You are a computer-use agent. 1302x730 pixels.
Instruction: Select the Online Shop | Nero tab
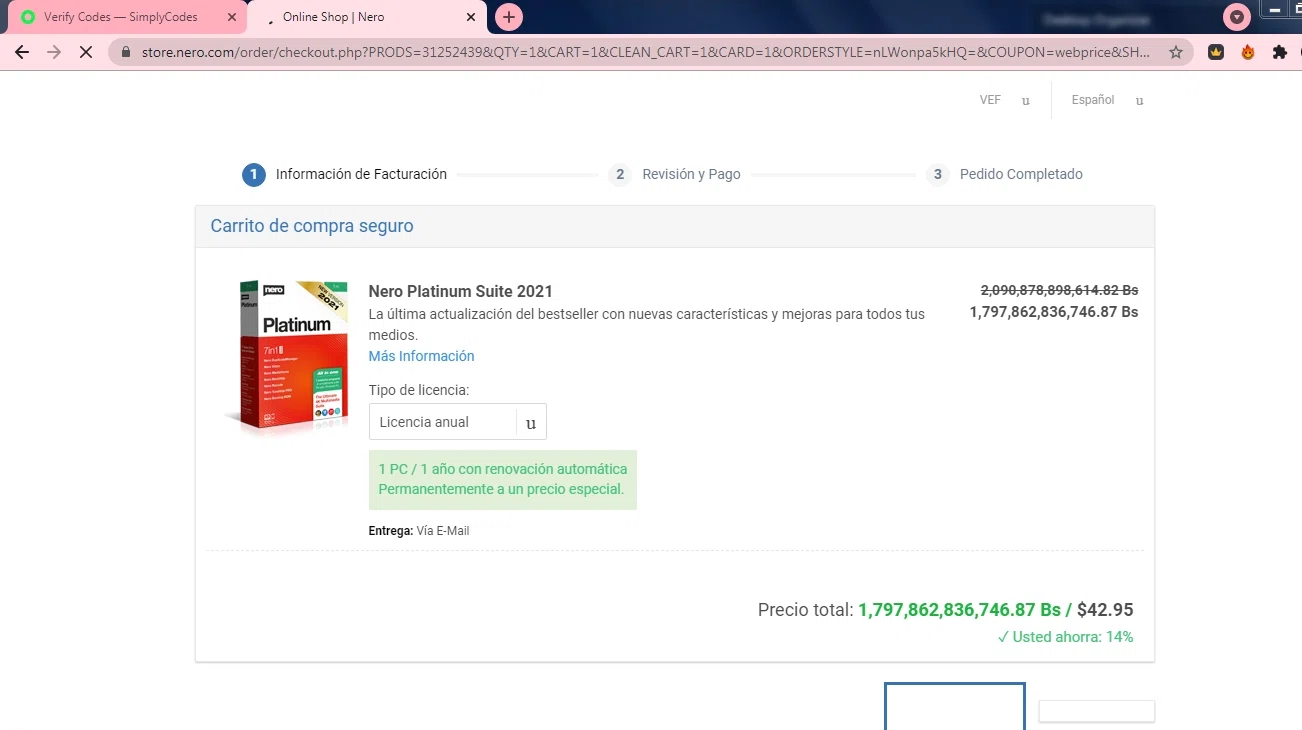366,17
